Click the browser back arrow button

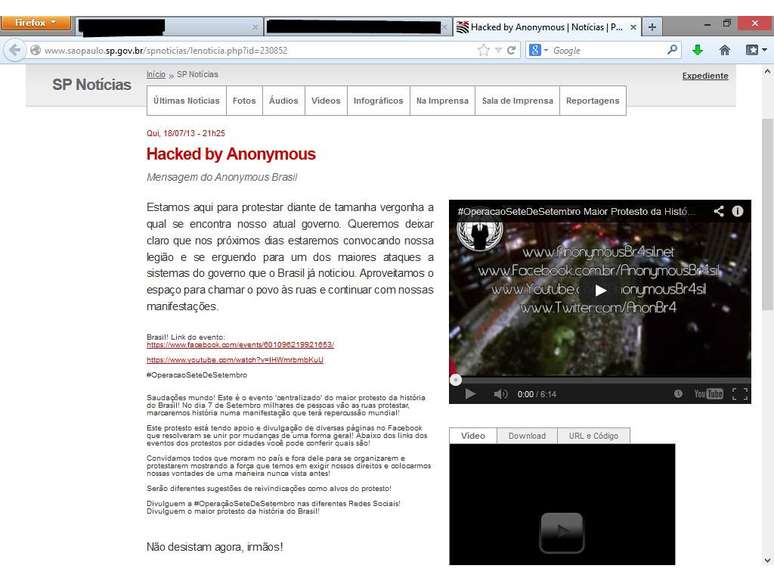pos(15,50)
